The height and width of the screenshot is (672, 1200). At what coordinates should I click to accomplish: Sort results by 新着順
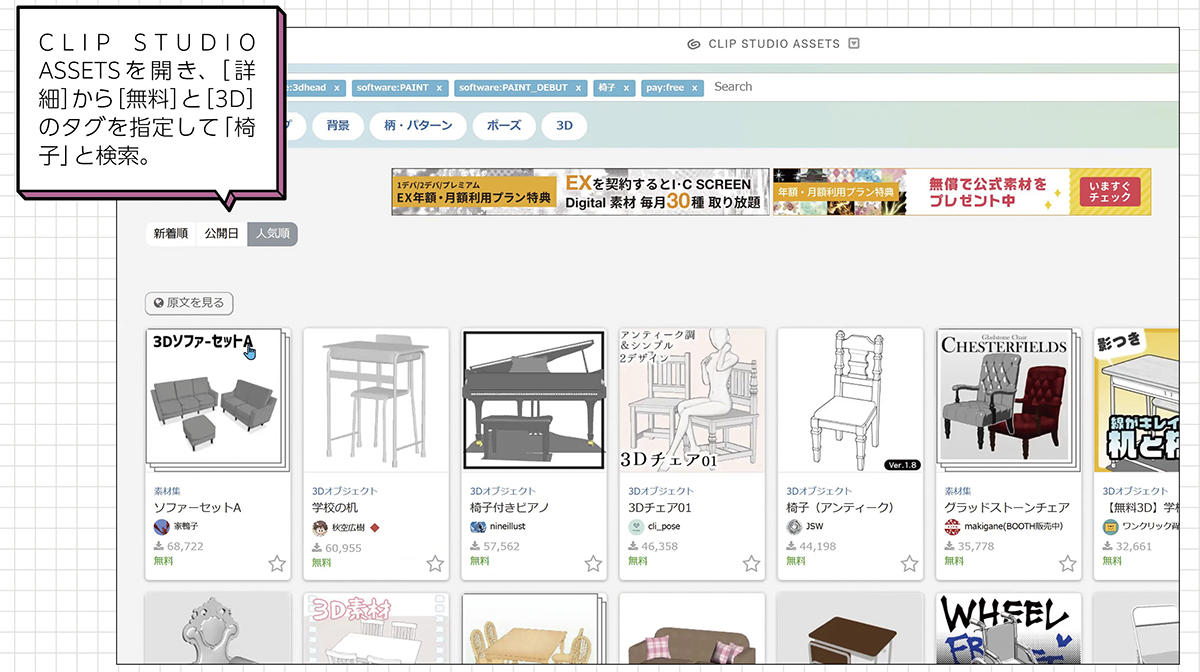[170, 234]
